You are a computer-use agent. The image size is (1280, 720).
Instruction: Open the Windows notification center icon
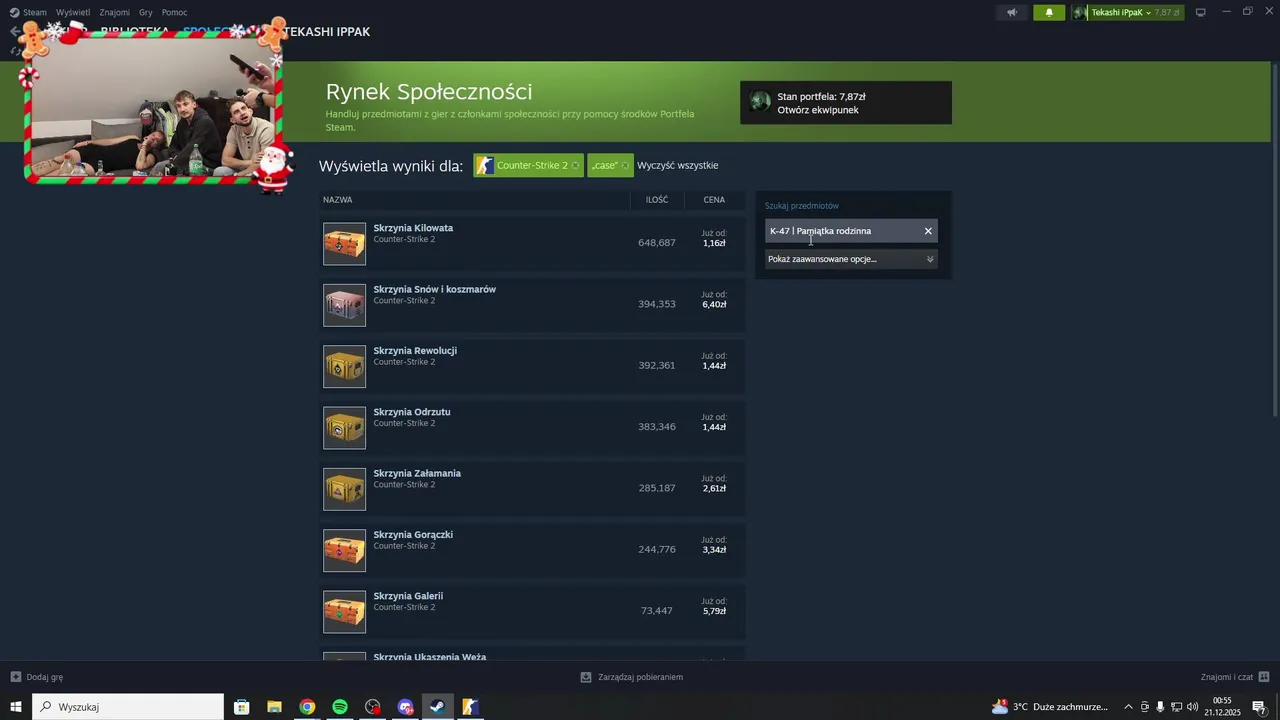(x=1259, y=707)
